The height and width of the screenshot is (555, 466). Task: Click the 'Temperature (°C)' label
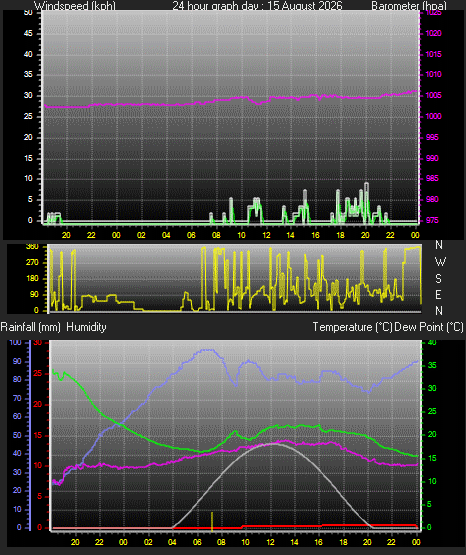coord(352,327)
